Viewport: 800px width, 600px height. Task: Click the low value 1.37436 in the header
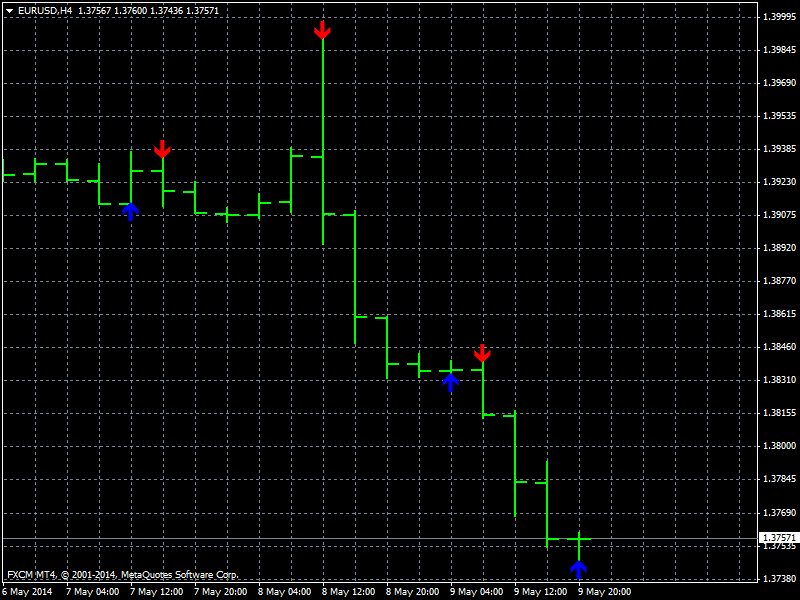166,10
